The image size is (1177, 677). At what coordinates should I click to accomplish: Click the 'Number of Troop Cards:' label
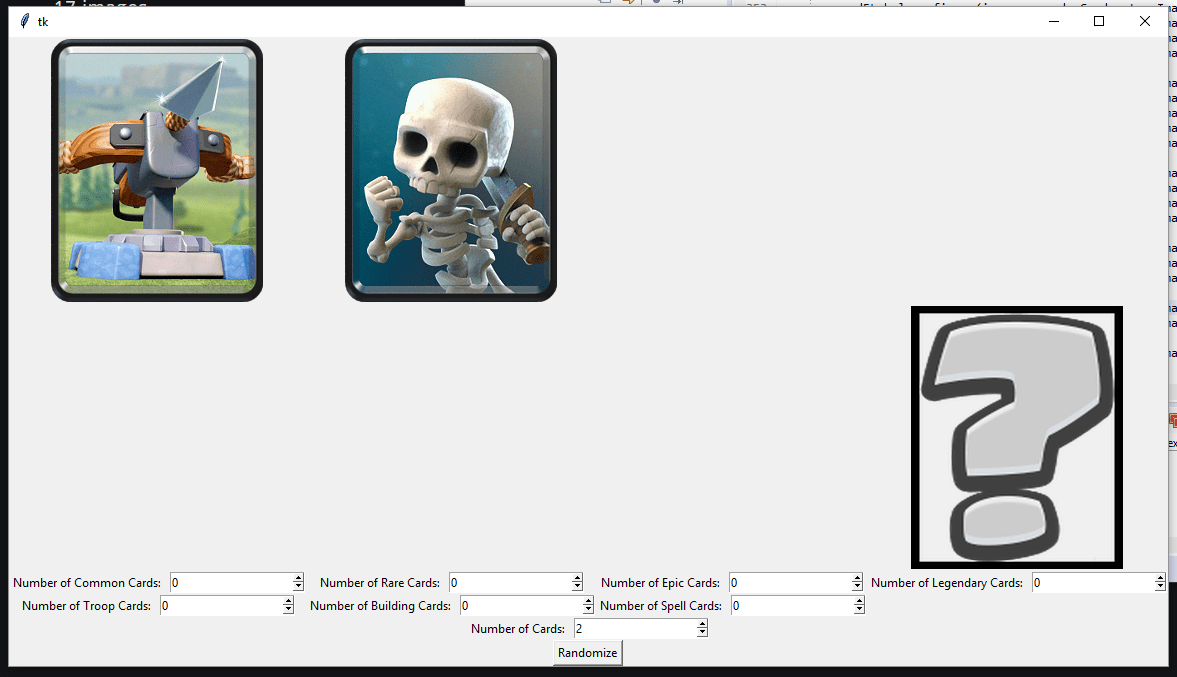pos(86,606)
